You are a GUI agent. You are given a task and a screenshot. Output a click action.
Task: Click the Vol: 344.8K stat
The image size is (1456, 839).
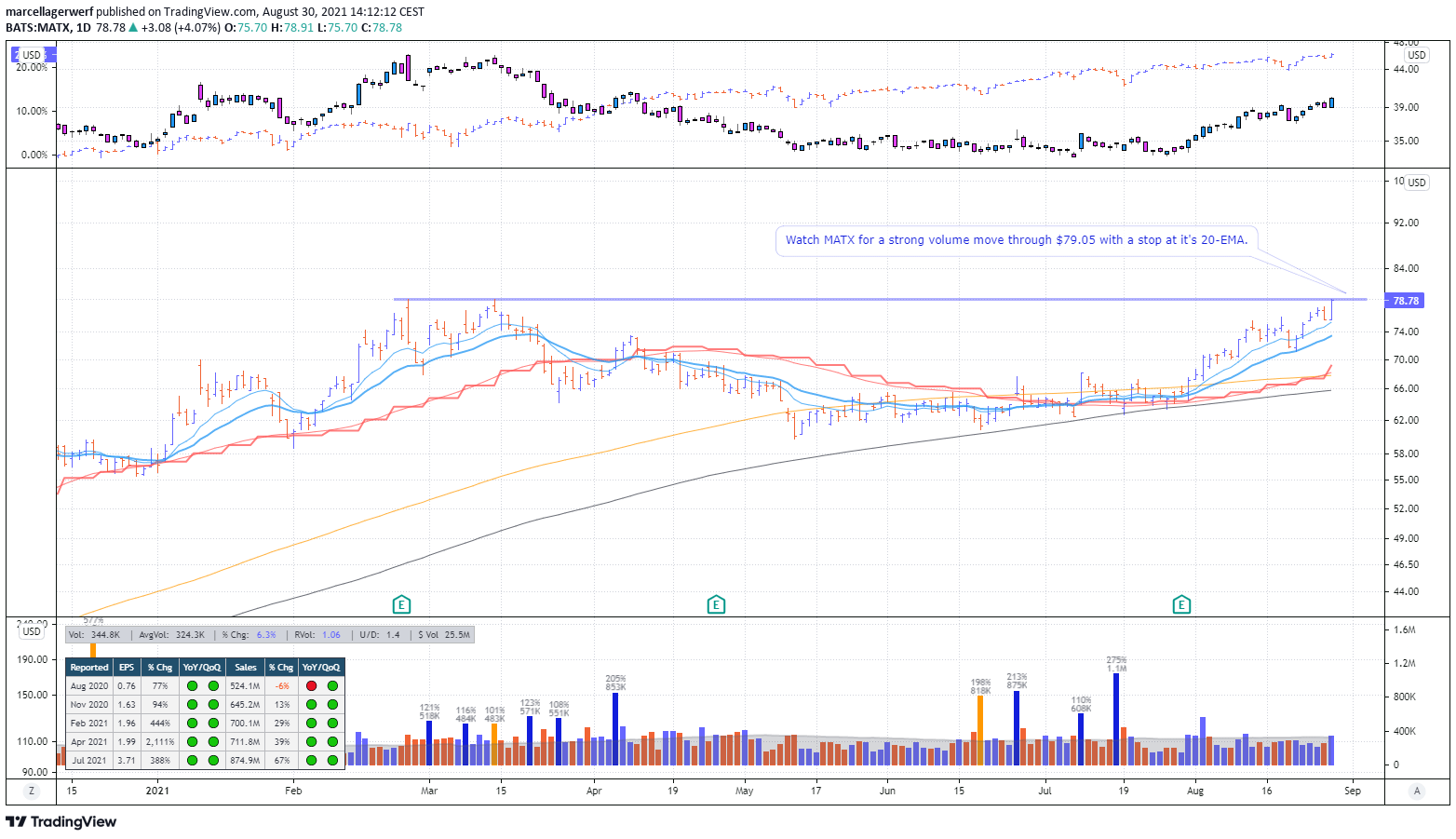click(x=95, y=635)
